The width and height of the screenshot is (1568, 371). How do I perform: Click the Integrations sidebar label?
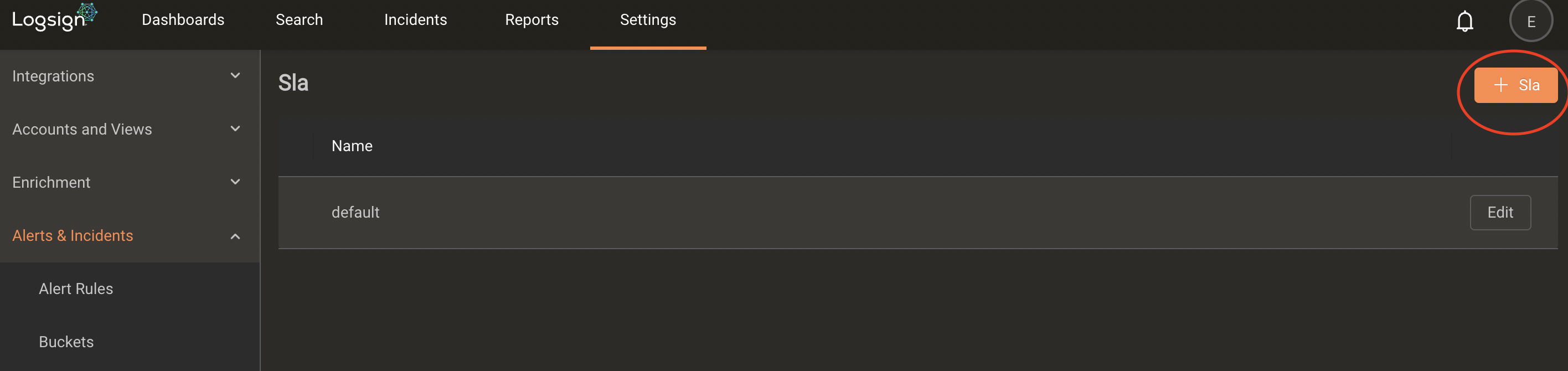[53, 76]
